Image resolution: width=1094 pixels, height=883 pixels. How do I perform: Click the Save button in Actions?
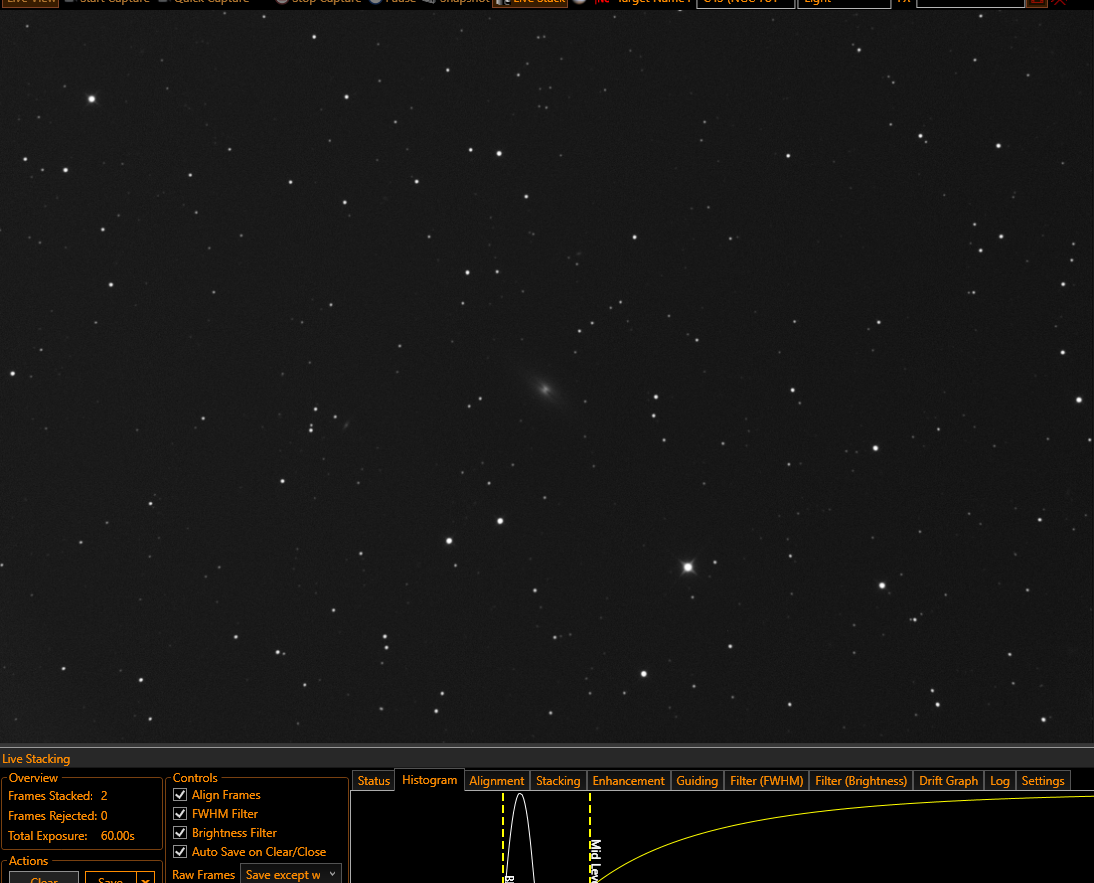(111, 879)
